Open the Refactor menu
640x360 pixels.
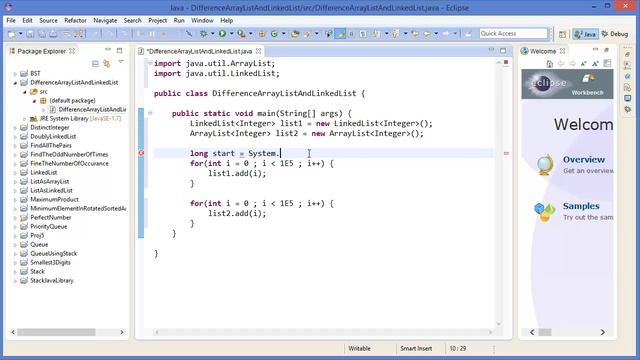click(x=75, y=20)
